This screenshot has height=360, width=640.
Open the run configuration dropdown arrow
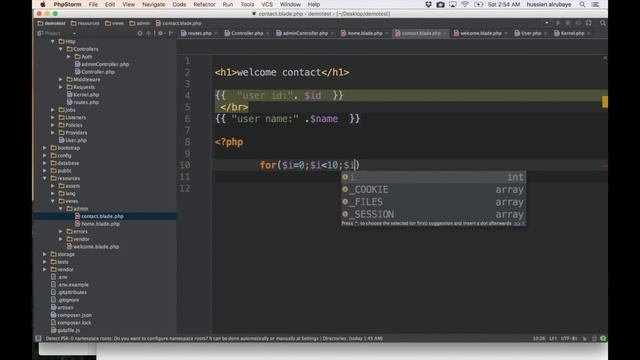point(547,23)
